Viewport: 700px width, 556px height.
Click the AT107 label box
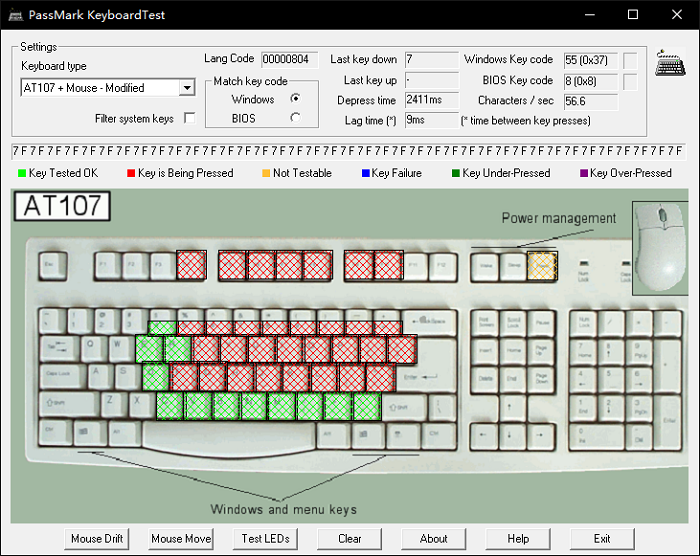(x=62, y=206)
